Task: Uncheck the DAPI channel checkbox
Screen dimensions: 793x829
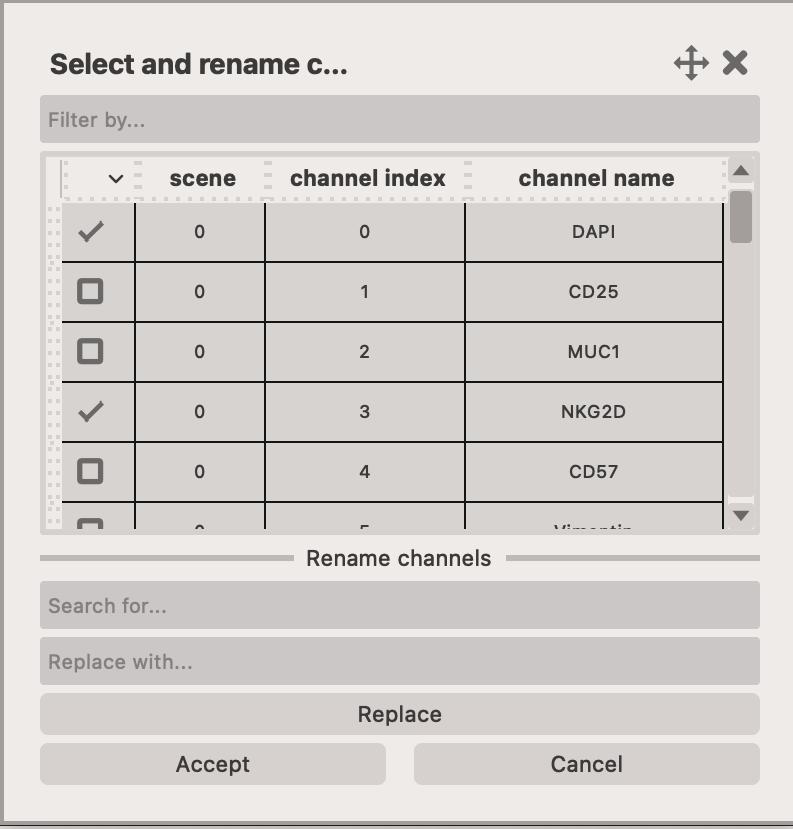Action: pos(91,231)
